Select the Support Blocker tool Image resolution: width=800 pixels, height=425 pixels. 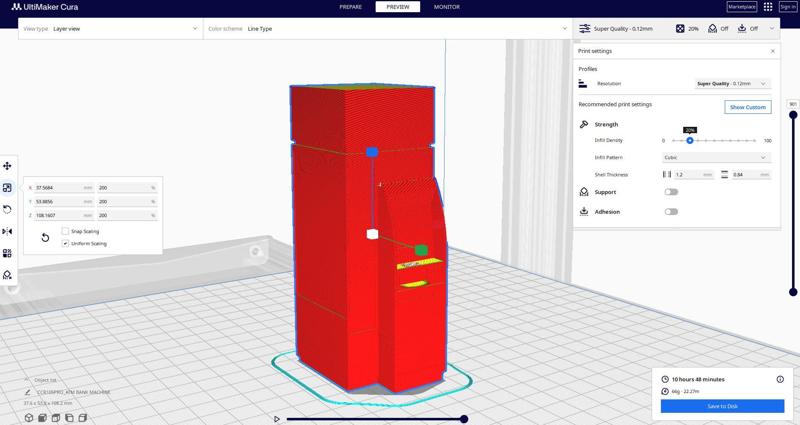[x=7, y=276]
